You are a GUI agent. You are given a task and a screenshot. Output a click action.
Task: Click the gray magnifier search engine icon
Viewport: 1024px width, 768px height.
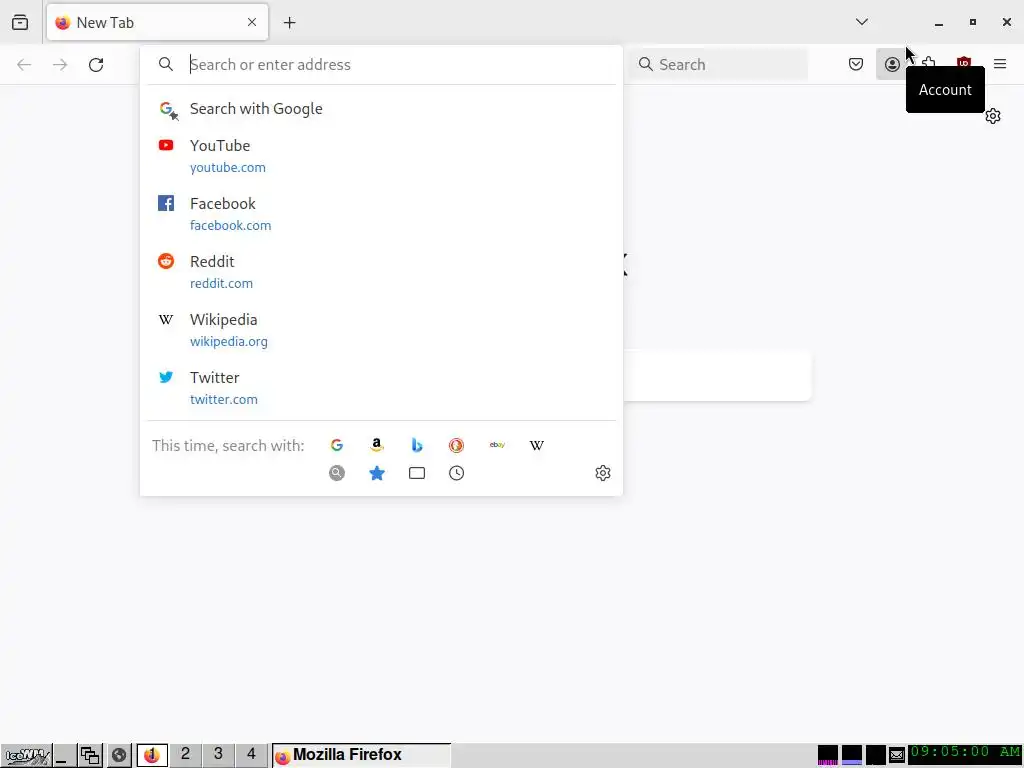click(x=337, y=473)
